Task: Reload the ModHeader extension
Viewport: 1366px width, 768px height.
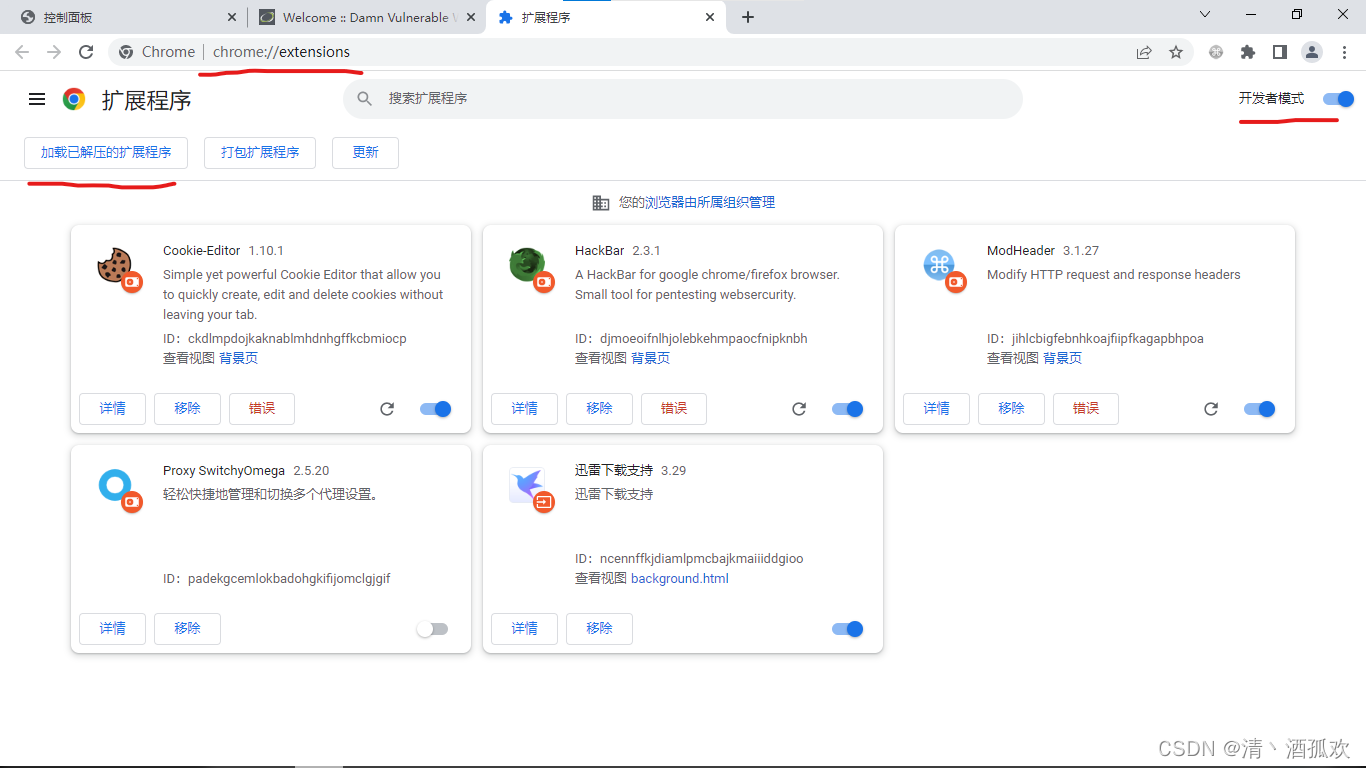Action: click(x=1211, y=409)
